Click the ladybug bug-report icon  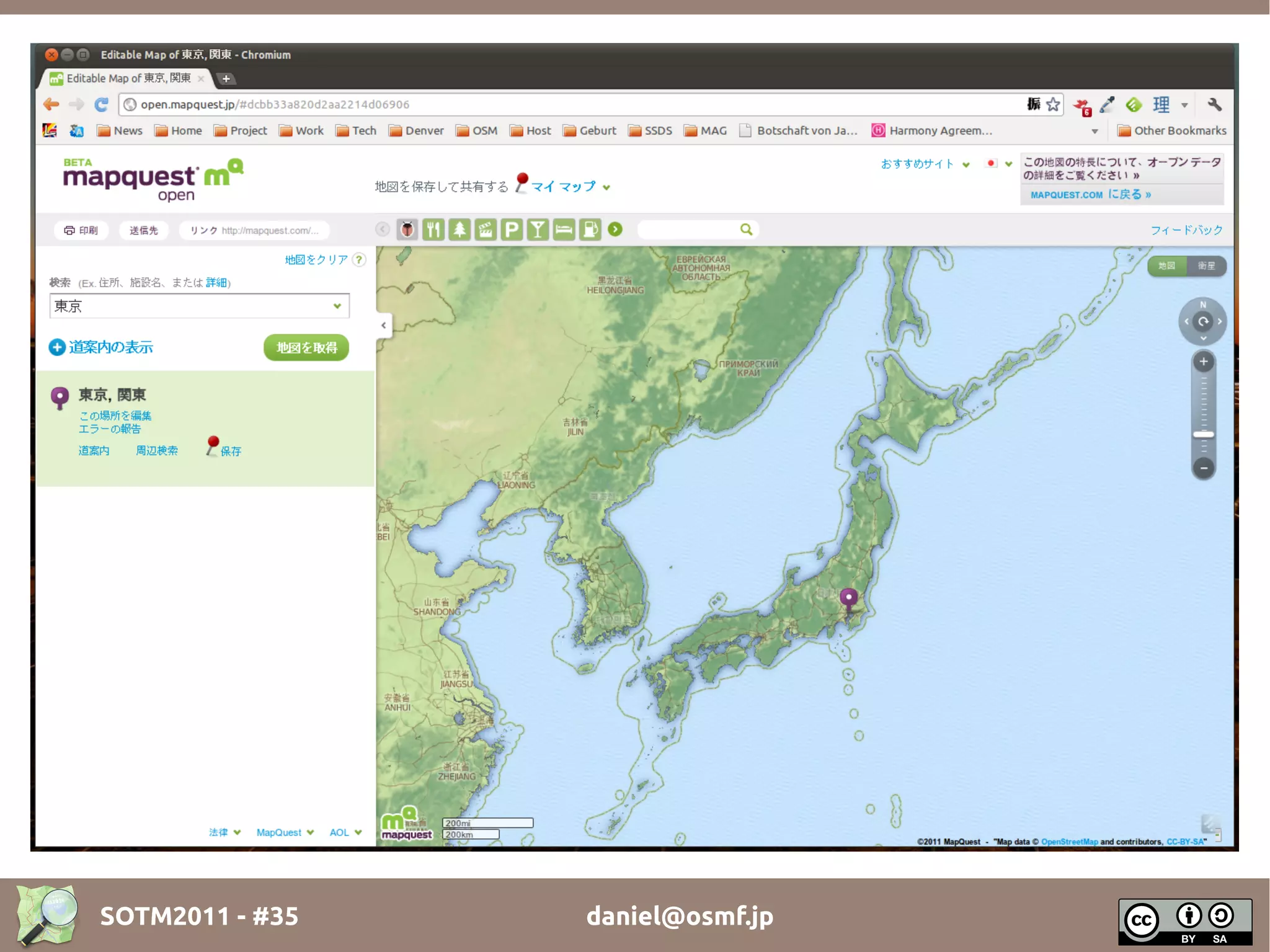407,229
